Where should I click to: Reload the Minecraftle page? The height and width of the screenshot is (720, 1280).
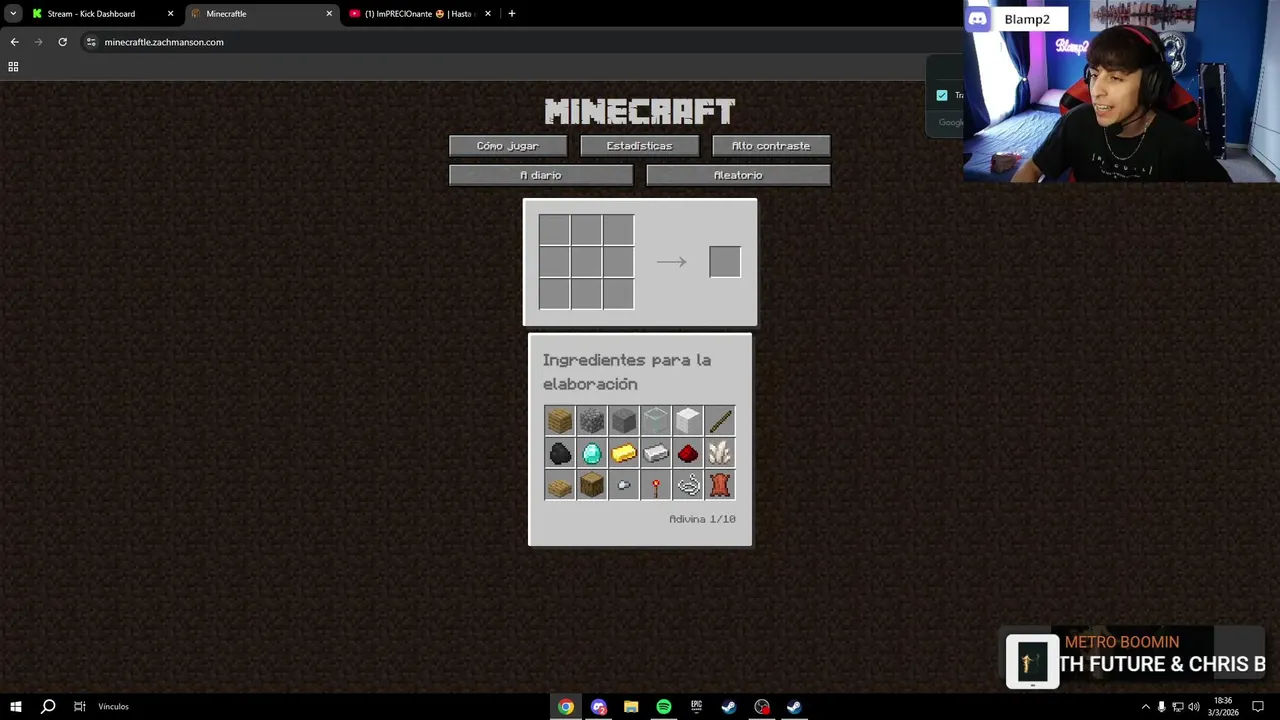point(62,42)
